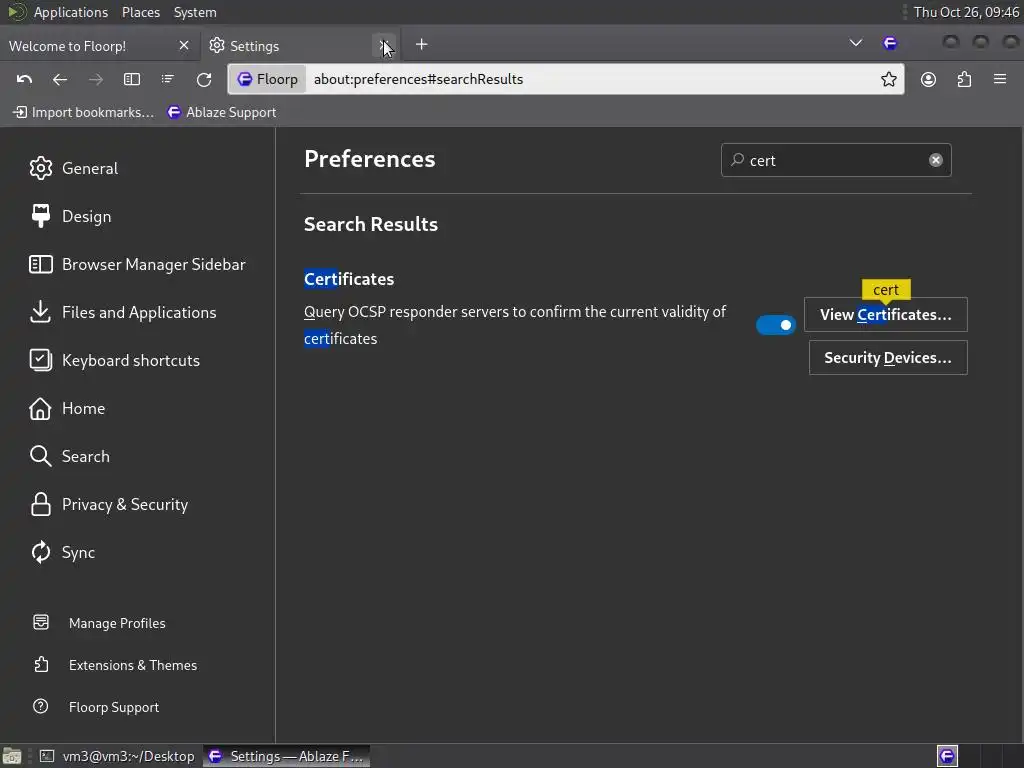Open Sync preferences category
The width and height of the screenshot is (1024, 768).
(62, 552)
